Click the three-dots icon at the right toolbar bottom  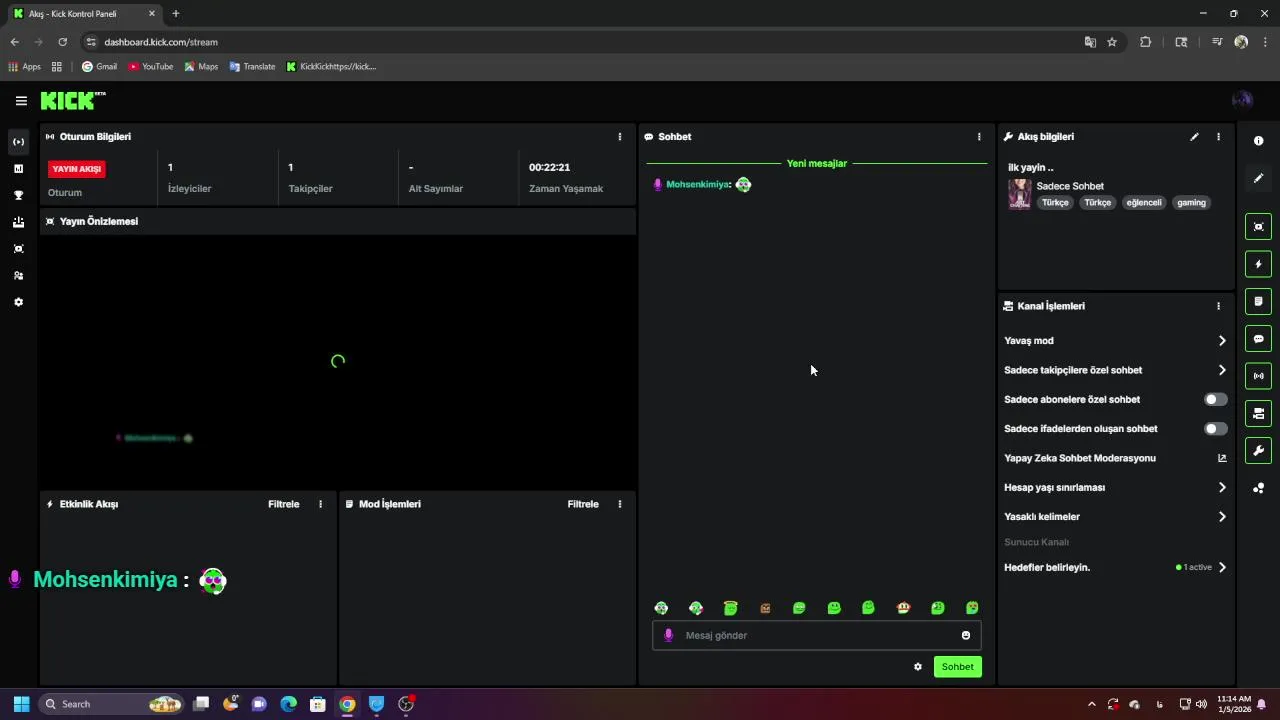[1258, 488]
